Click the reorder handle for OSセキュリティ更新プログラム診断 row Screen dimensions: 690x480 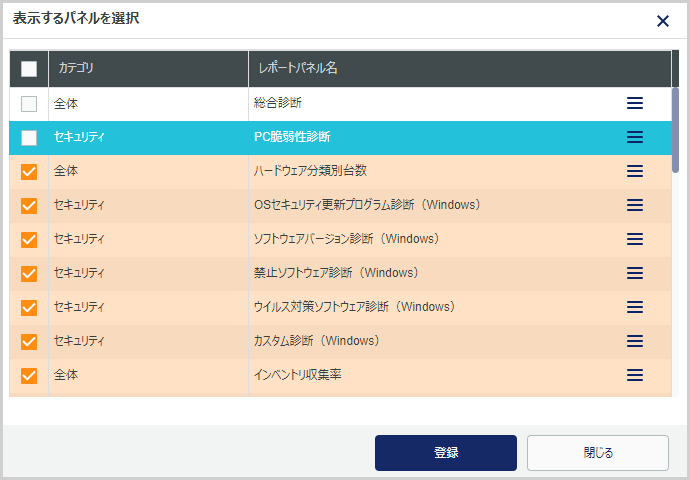click(x=635, y=205)
